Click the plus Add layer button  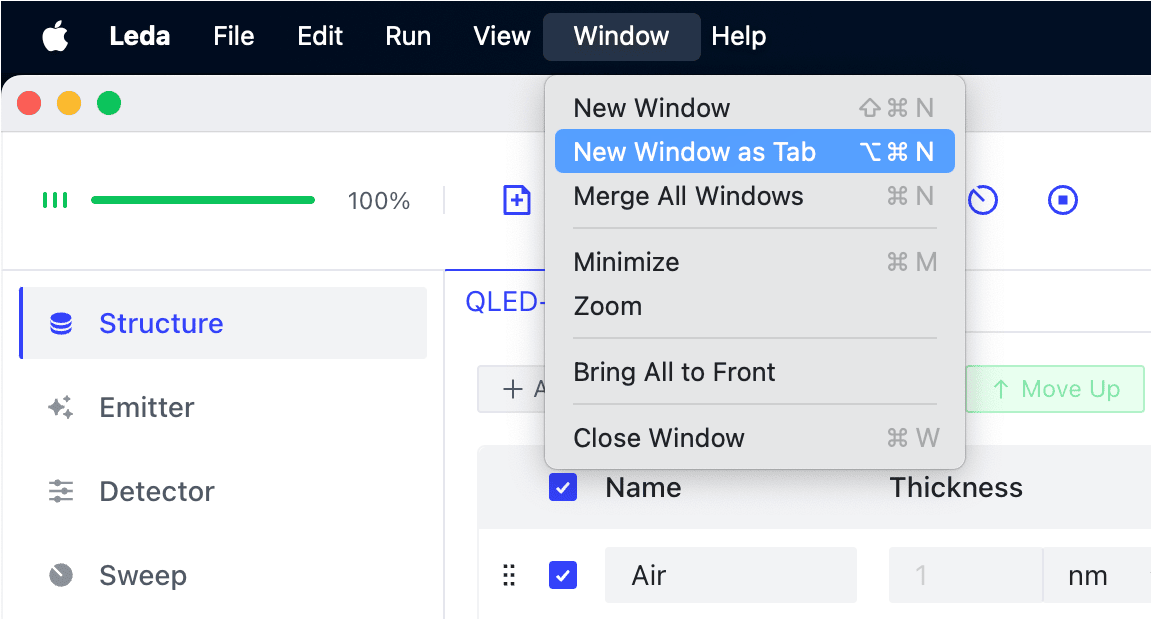pos(512,389)
